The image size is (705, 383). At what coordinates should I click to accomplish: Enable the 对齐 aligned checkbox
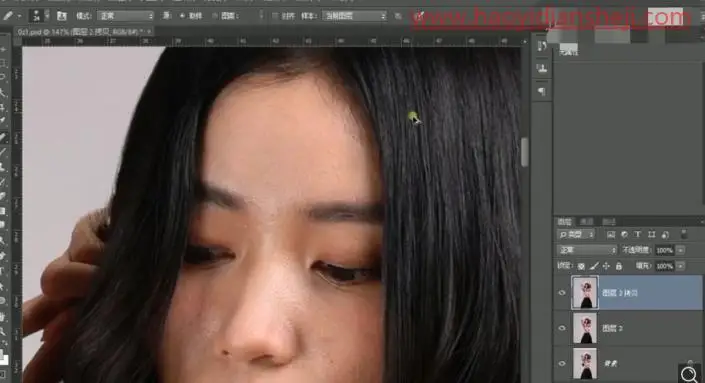click(x=275, y=16)
